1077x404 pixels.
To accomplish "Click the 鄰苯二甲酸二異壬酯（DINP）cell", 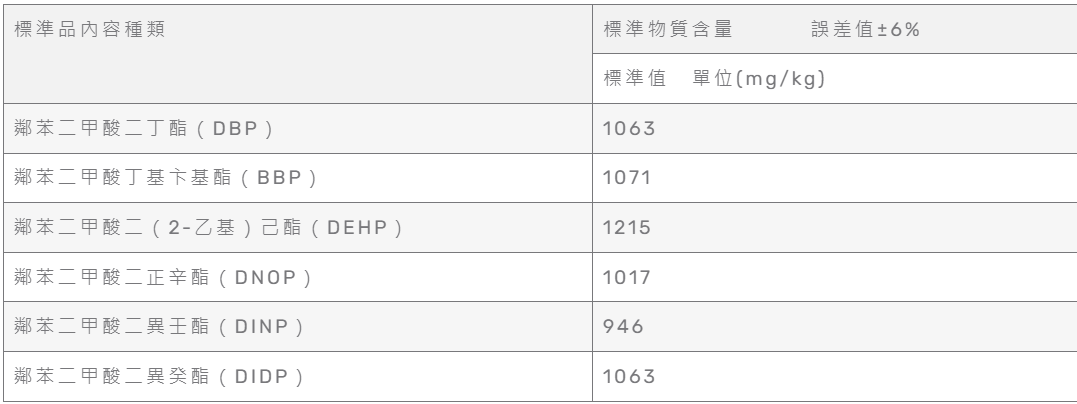I will [x=298, y=326].
